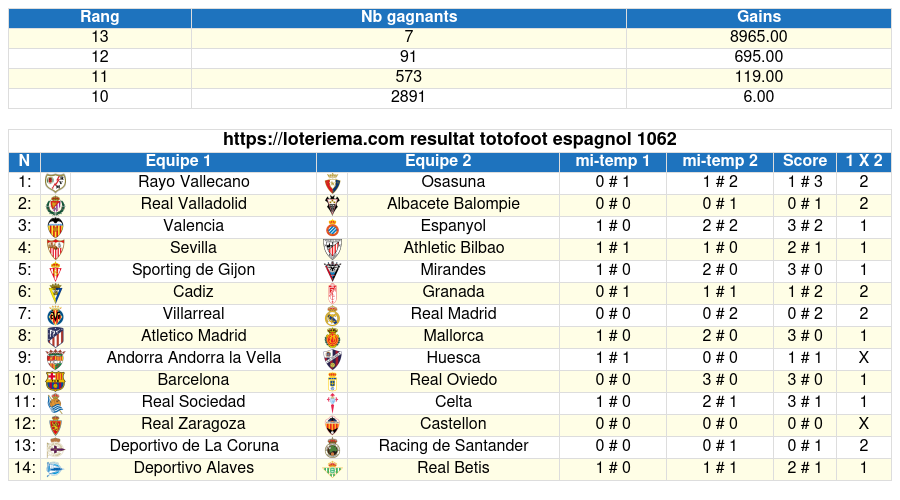Click the Athletic Bilbao crest icon
The image size is (900, 500).
coord(332,249)
